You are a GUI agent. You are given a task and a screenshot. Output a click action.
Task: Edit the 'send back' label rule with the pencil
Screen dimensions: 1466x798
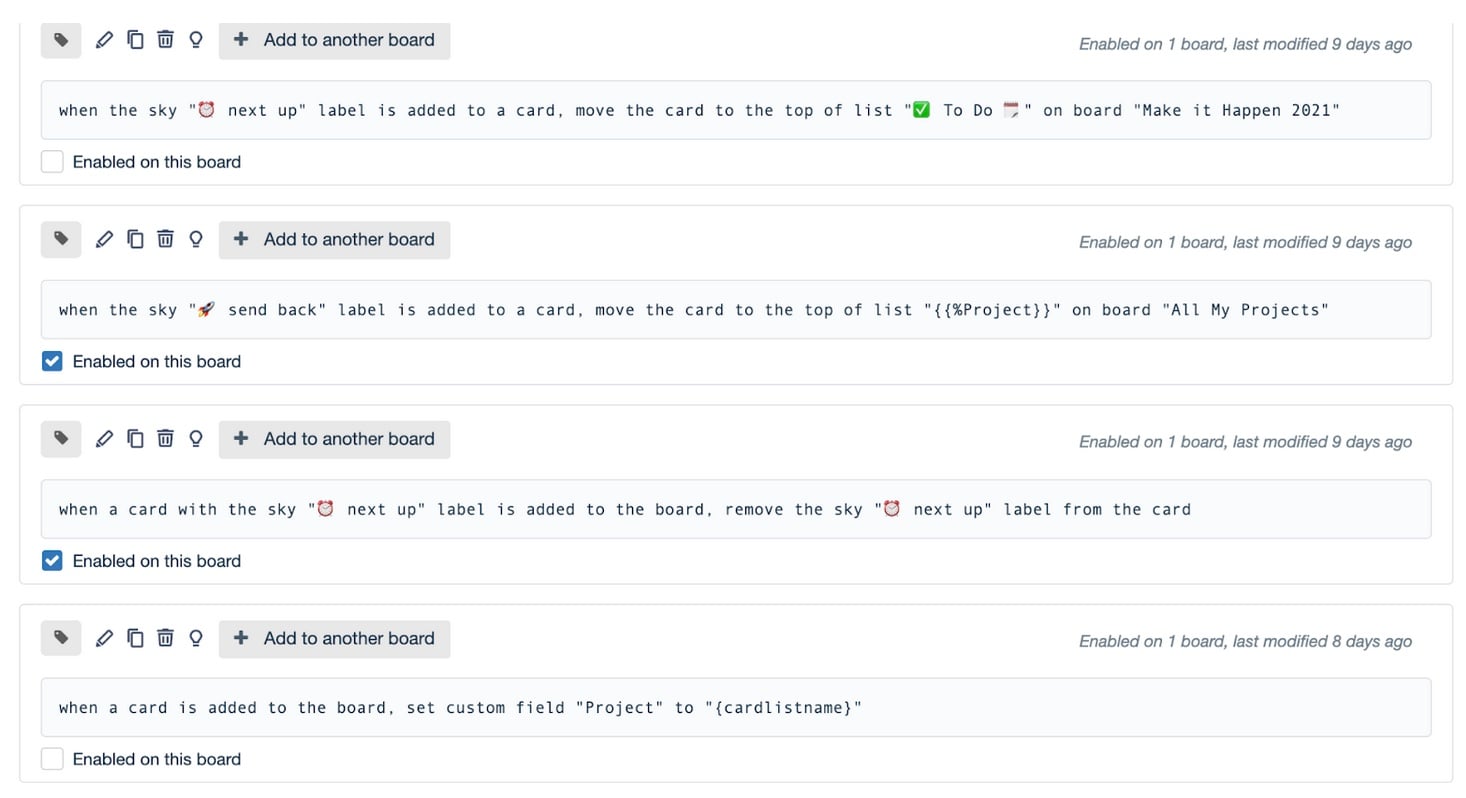tap(104, 239)
